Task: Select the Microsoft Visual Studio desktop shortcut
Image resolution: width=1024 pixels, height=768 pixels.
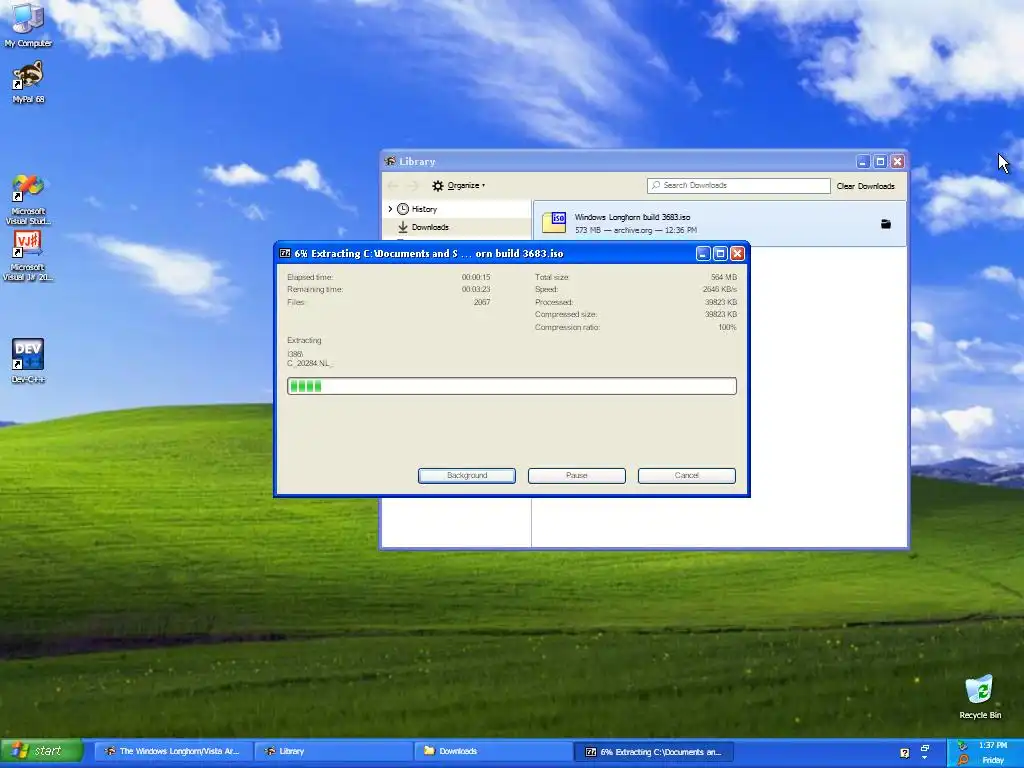Action: click(28, 199)
